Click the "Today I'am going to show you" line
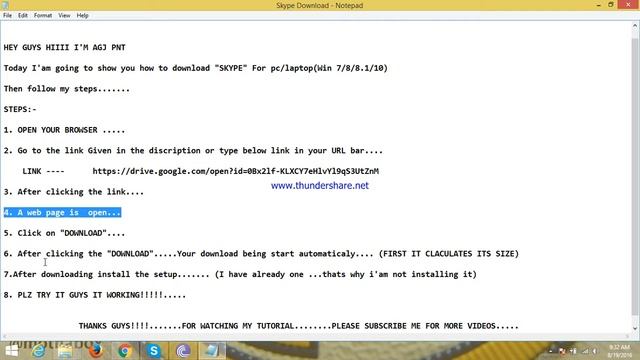The width and height of the screenshot is (640, 360). [x=196, y=68]
